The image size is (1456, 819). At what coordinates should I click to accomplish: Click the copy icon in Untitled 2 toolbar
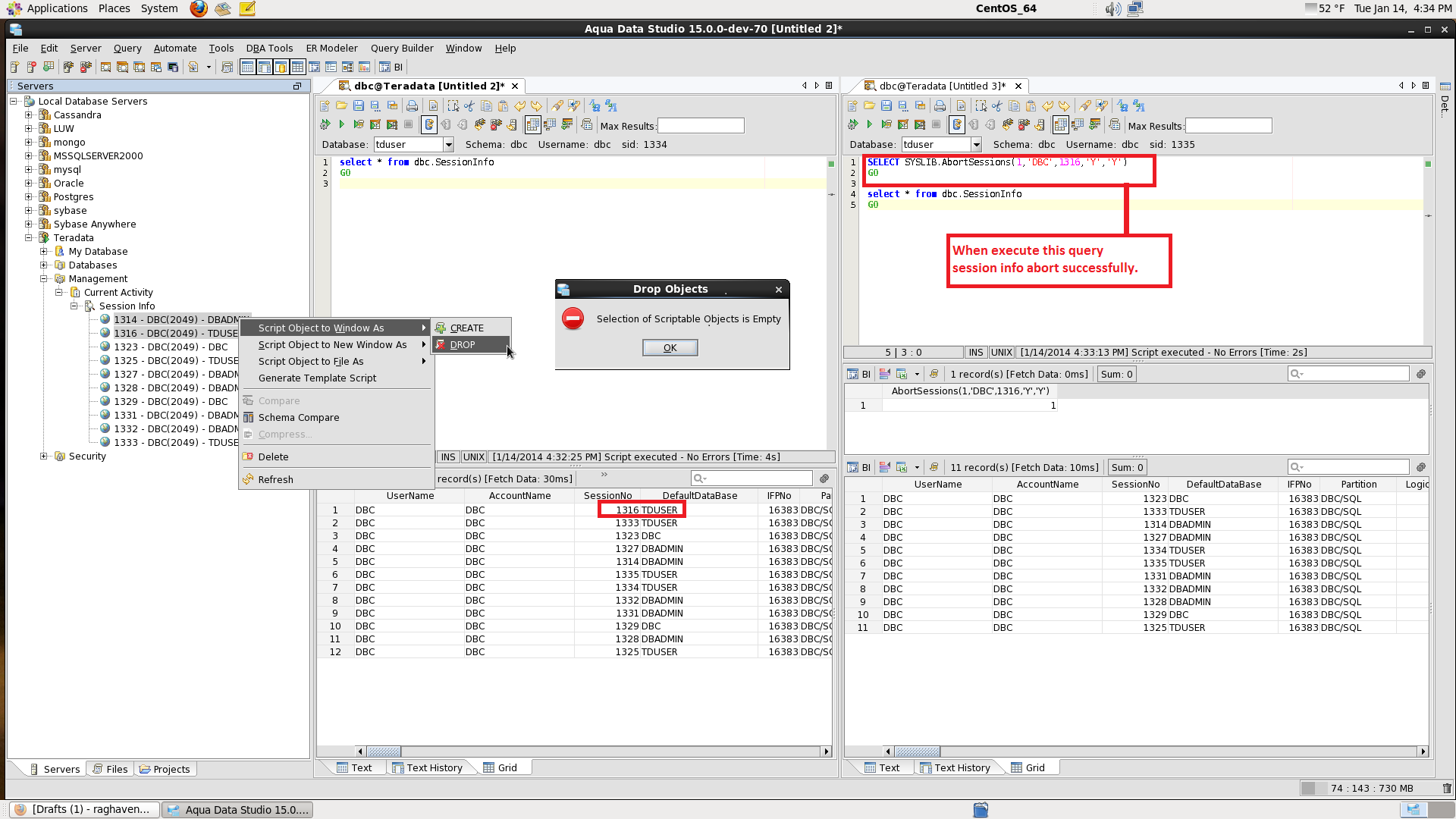point(486,106)
